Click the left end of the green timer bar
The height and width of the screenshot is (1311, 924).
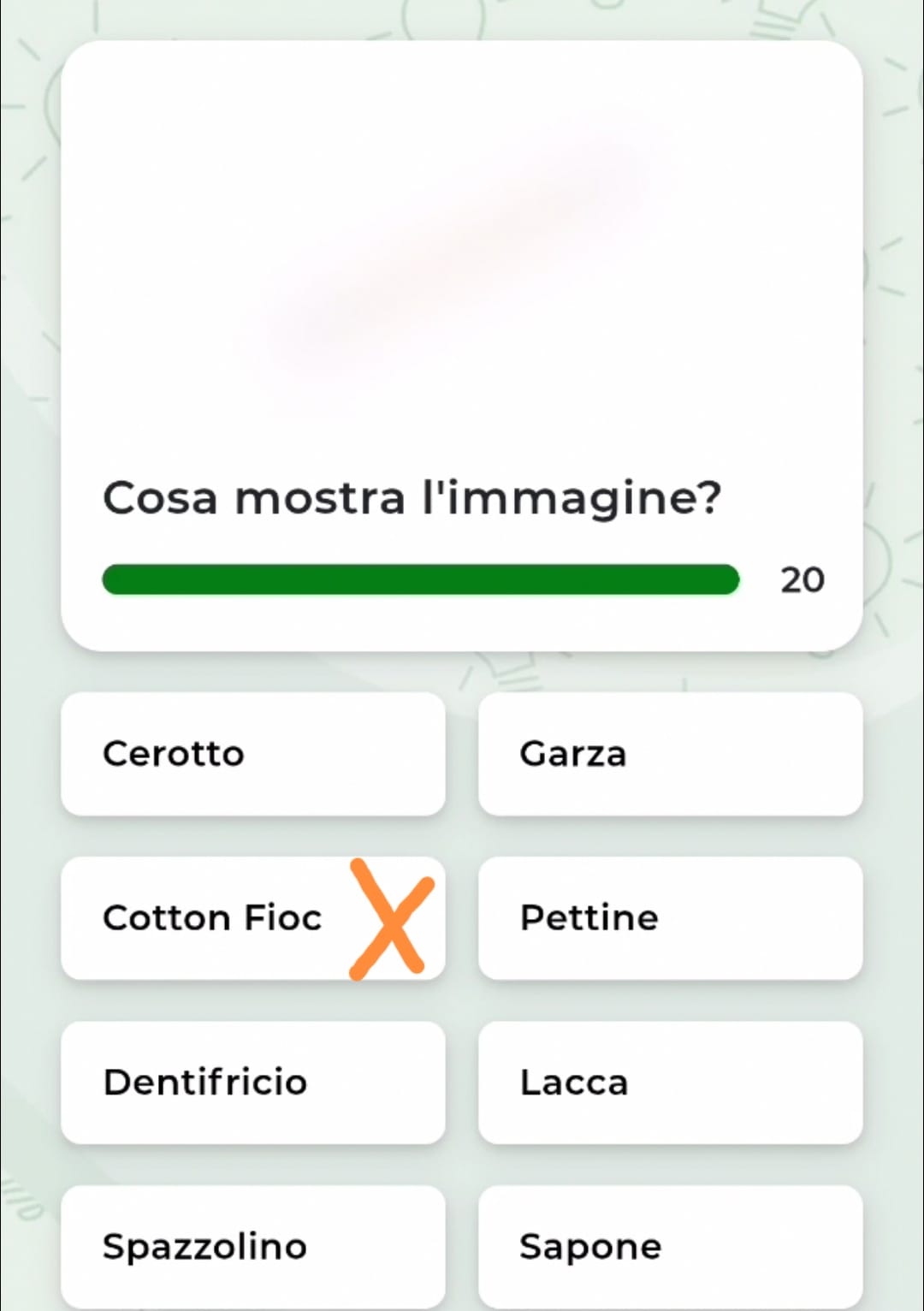[115, 579]
